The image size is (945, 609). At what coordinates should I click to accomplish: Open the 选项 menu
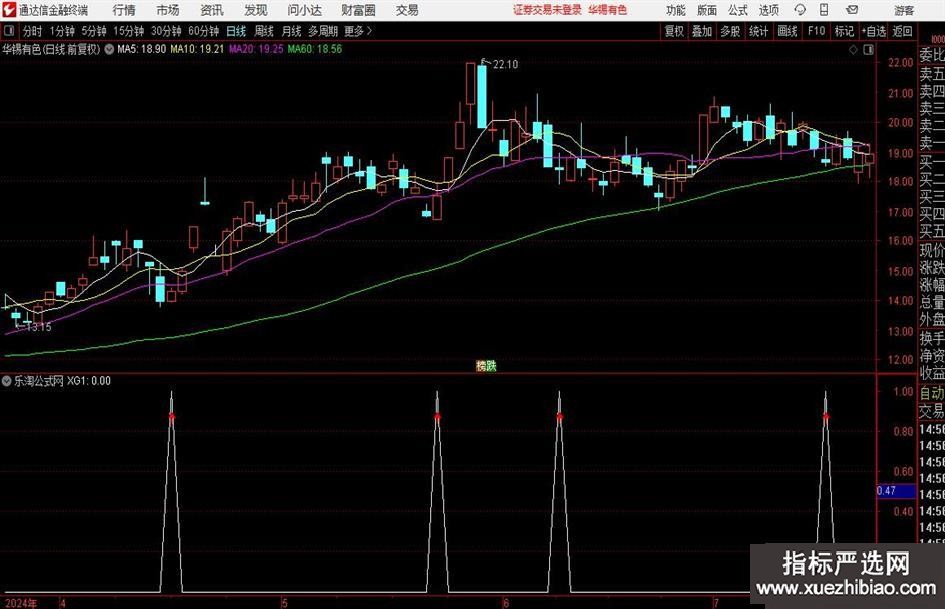tap(768, 10)
